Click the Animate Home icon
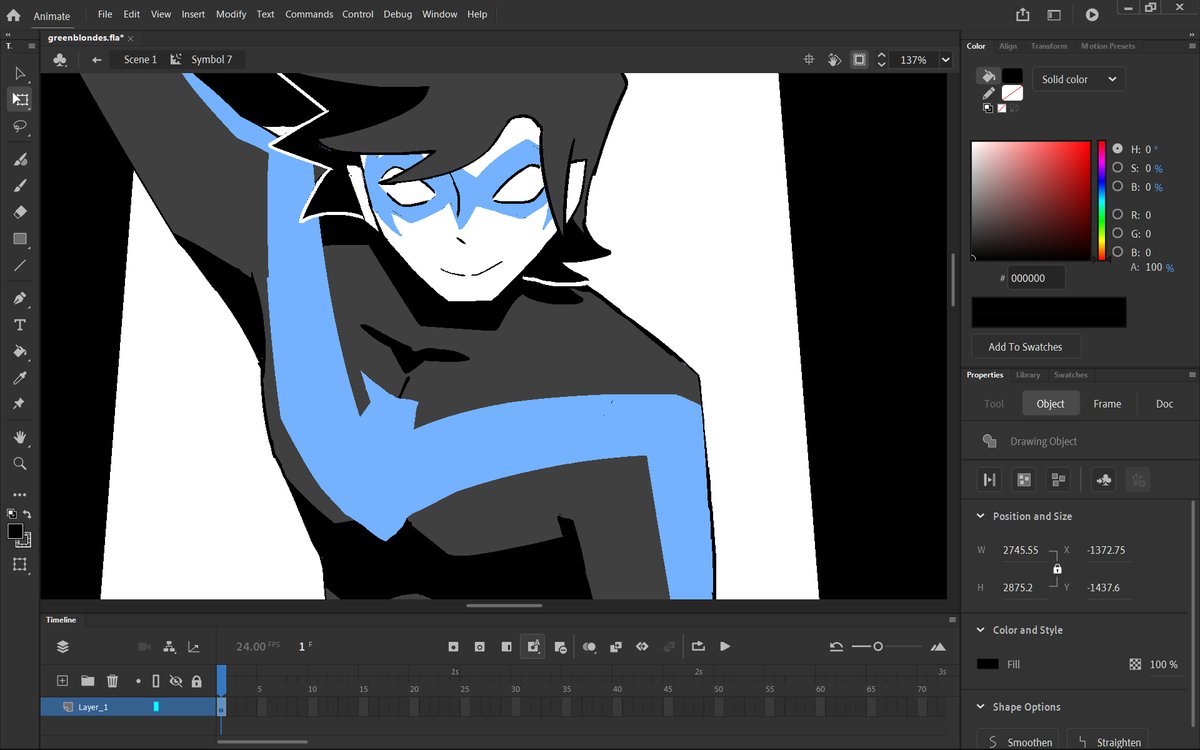The height and width of the screenshot is (750, 1200). 13,15
